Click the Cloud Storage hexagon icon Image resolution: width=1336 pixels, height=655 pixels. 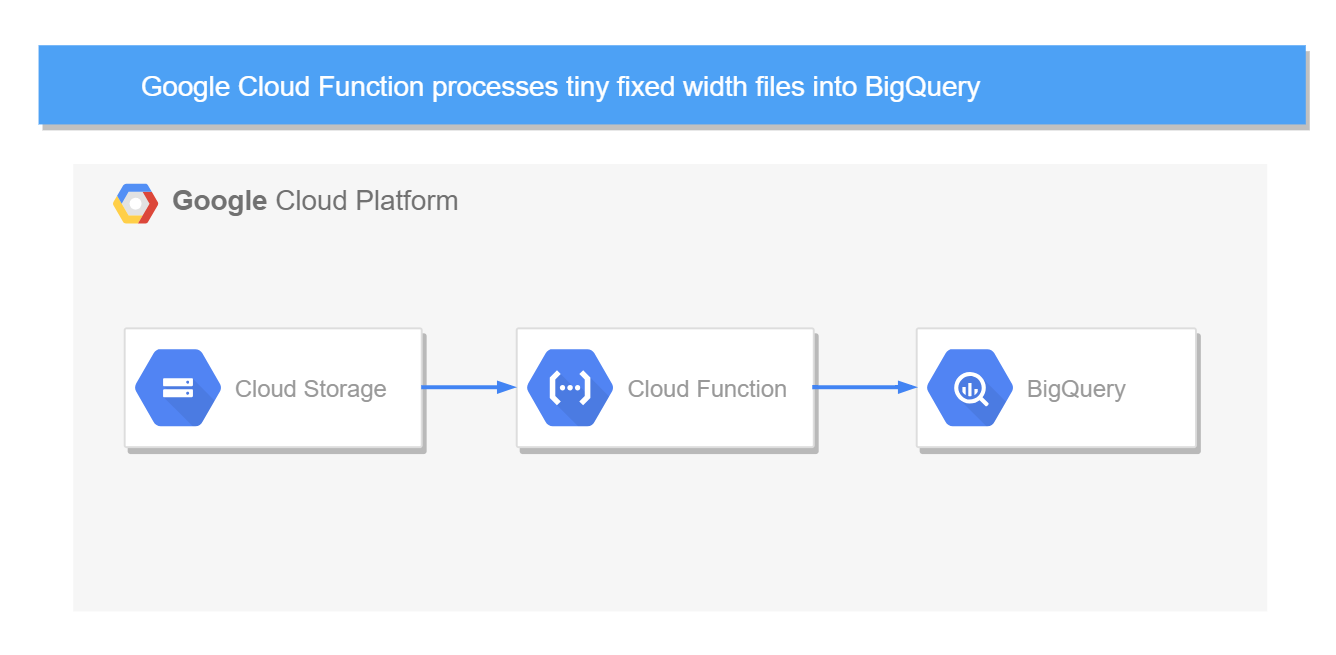point(178,388)
